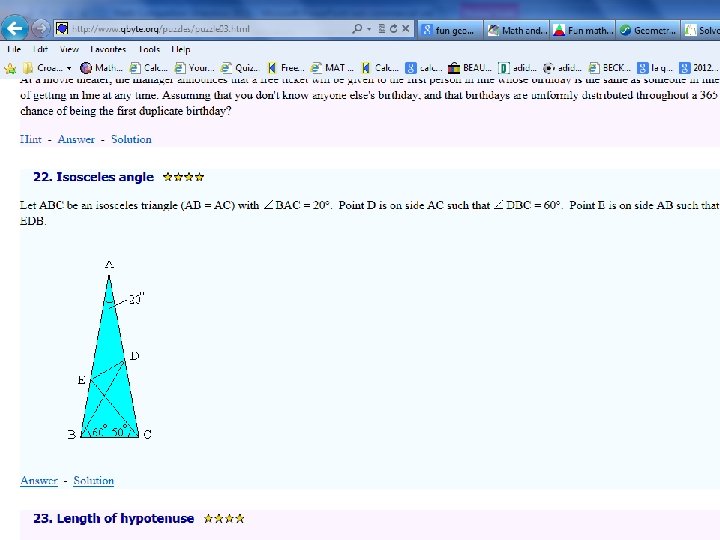Click the Hint link for the birthday puzzle

click(31, 139)
